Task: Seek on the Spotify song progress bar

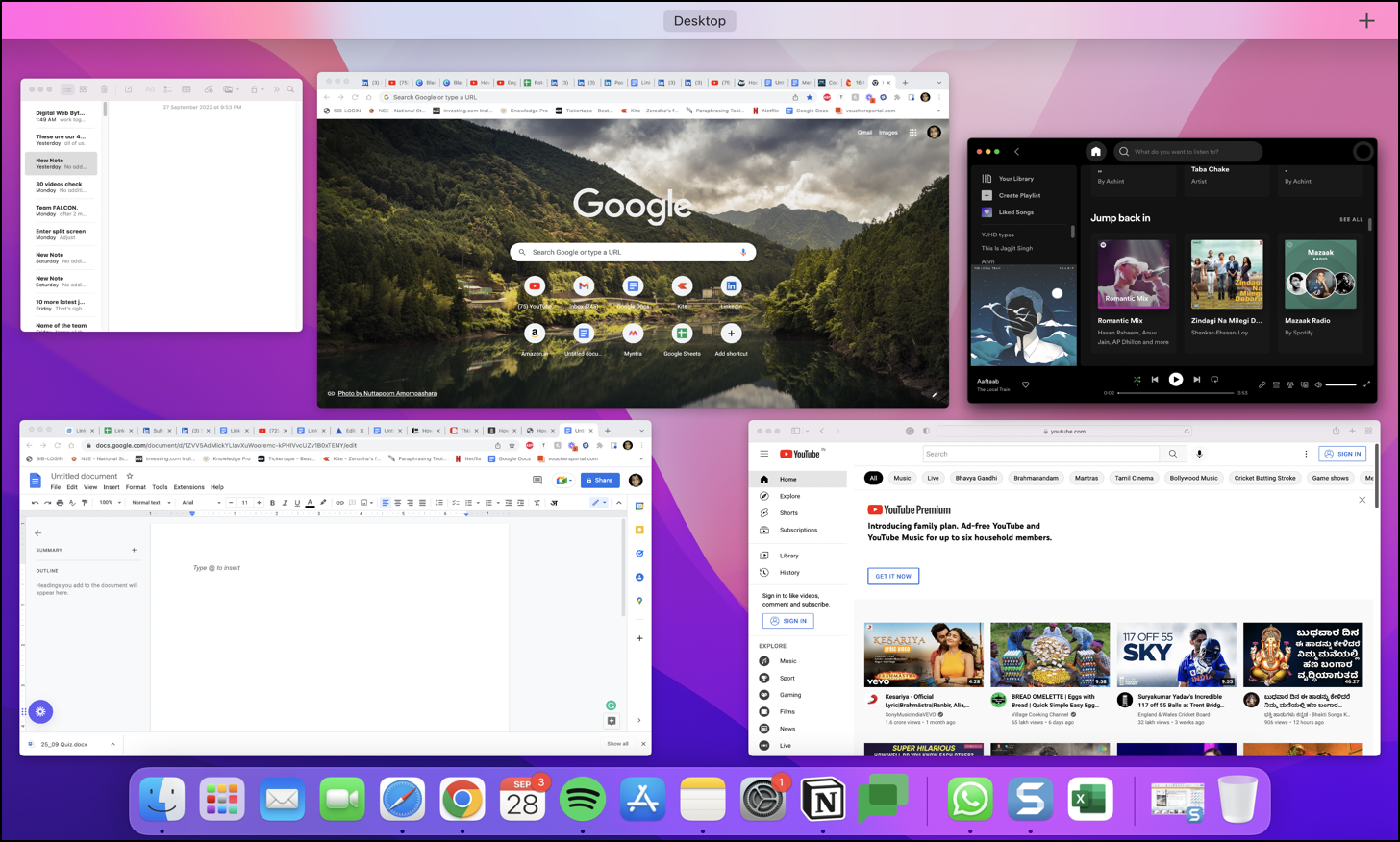Action: click(x=1176, y=393)
